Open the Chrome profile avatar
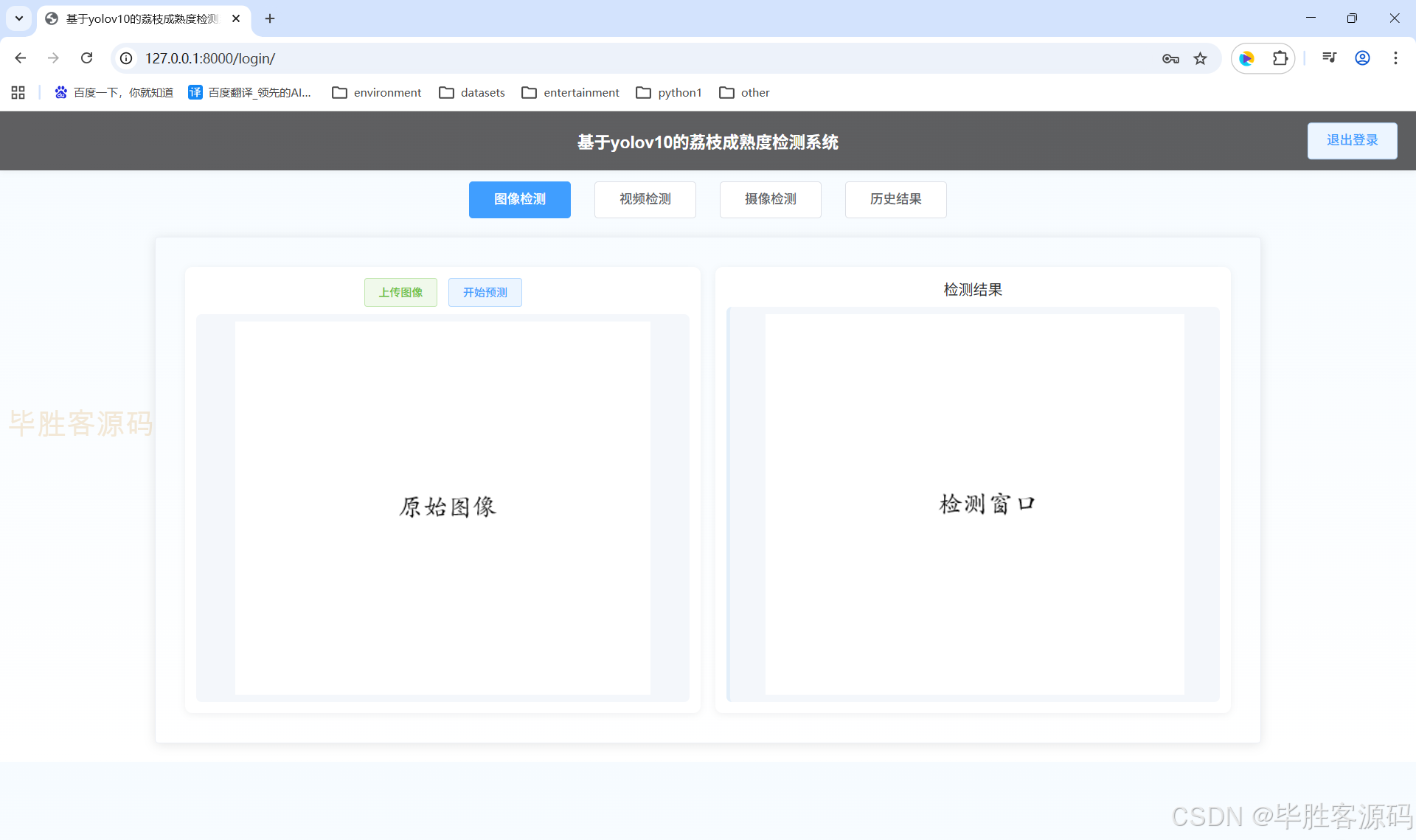 pyautogui.click(x=1362, y=58)
